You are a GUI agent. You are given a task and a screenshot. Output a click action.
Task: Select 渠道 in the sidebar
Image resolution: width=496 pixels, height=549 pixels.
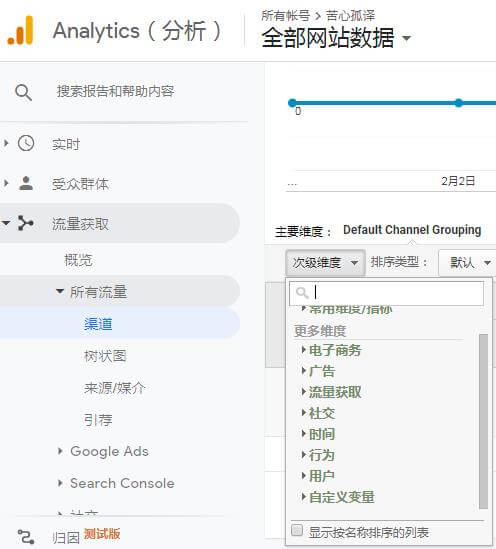click(x=98, y=324)
